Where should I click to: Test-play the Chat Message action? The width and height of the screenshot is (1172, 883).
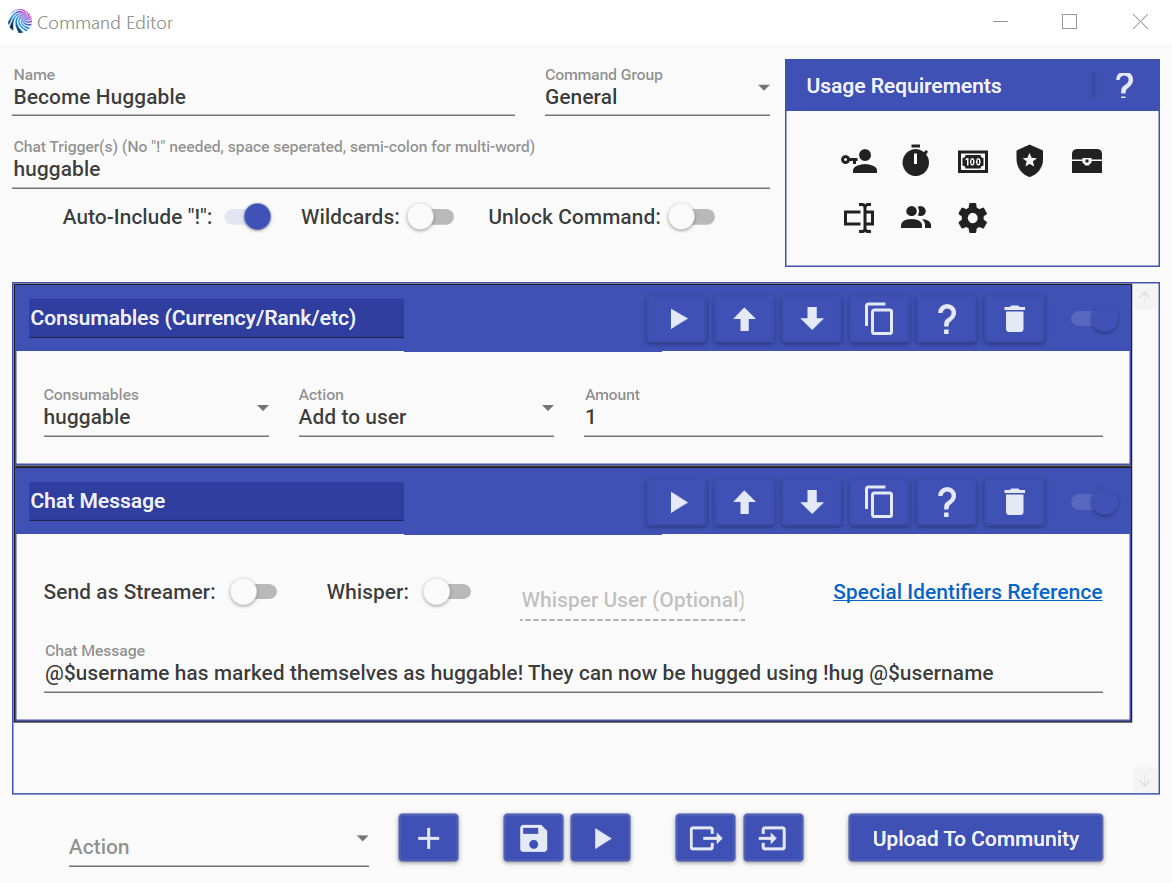(x=677, y=502)
